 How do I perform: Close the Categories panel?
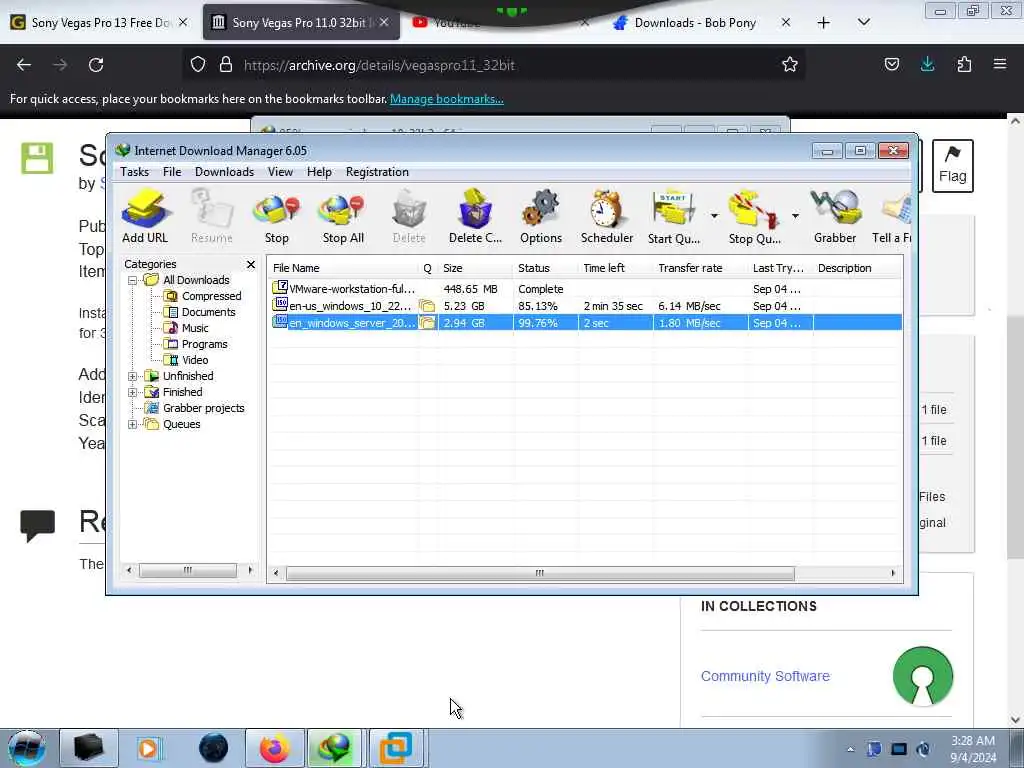[251, 264]
